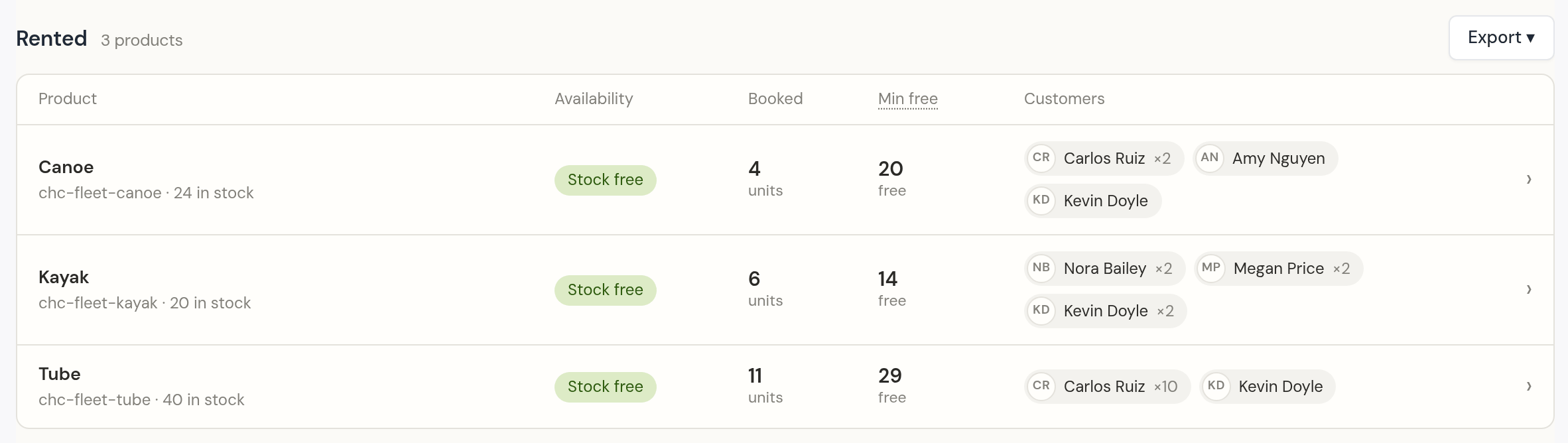Click the "14 free" value for Kayak

(x=892, y=289)
